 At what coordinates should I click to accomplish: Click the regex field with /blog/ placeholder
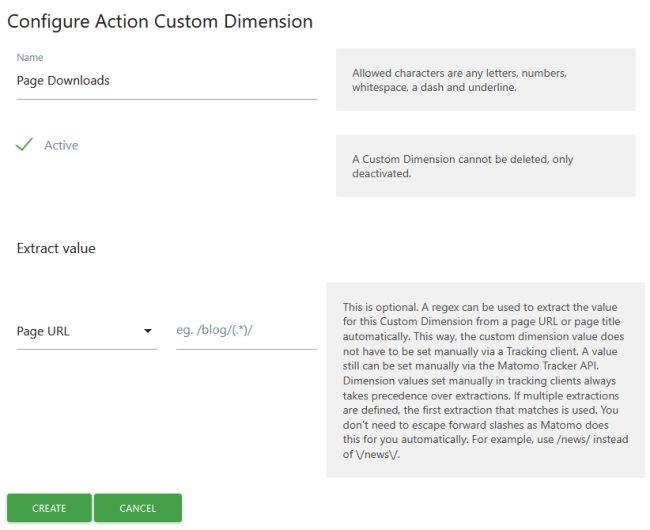pyautogui.click(x=246, y=331)
